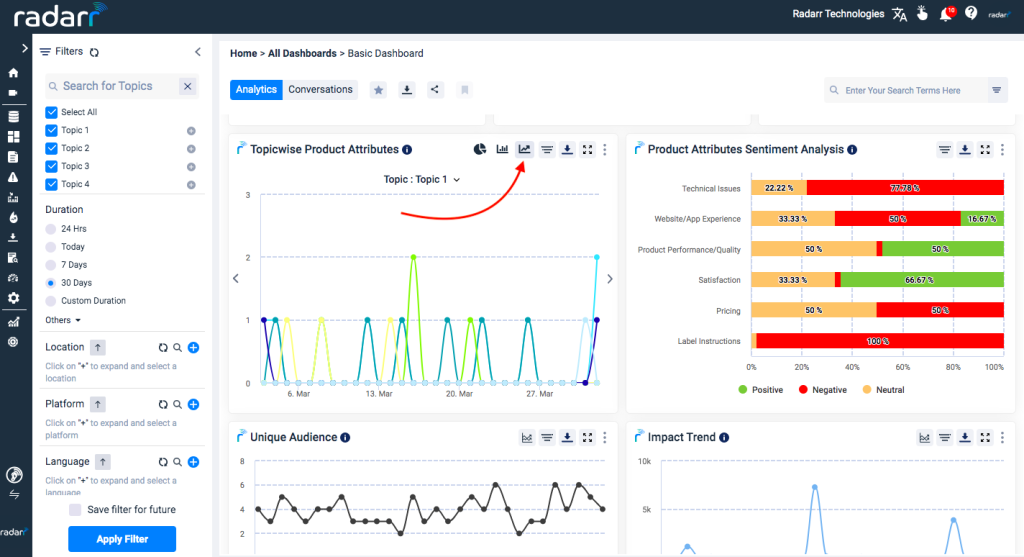This screenshot has height=557, width=1024.
Task: Switch Topicwise Product Attributes to bar chart view
Action: click(x=502, y=150)
